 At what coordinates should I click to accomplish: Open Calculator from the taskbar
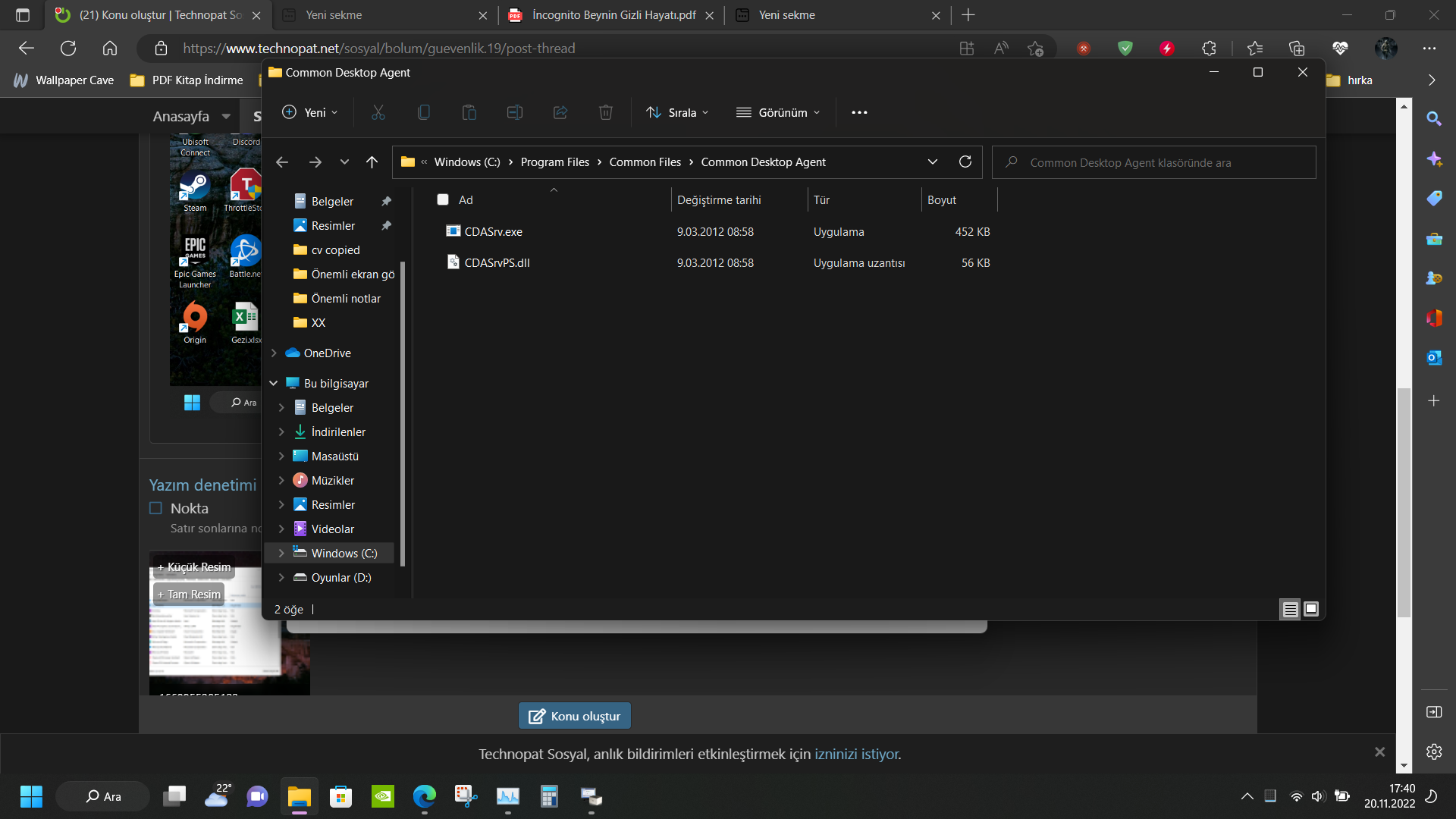click(549, 796)
